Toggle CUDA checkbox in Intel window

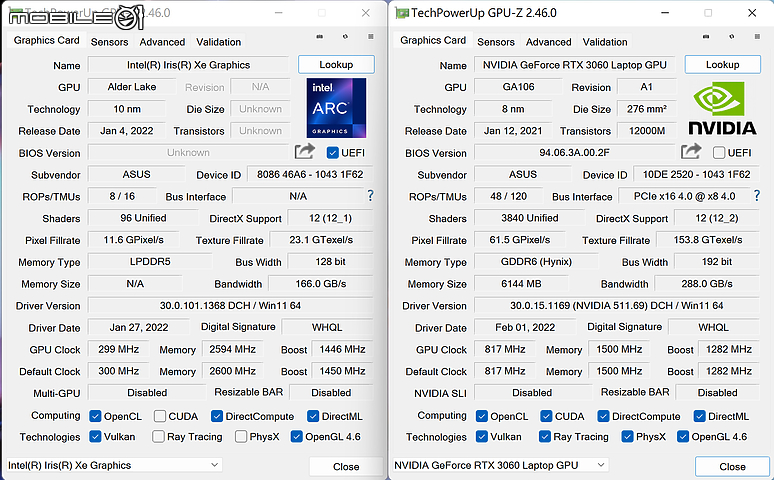point(159,416)
